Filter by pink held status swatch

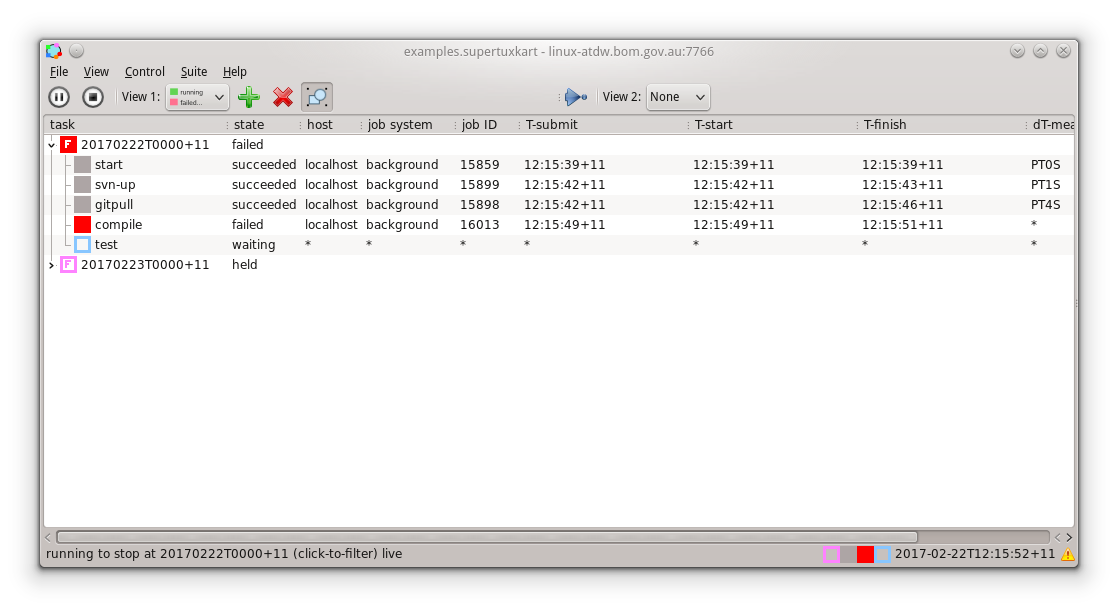pos(831,554)
